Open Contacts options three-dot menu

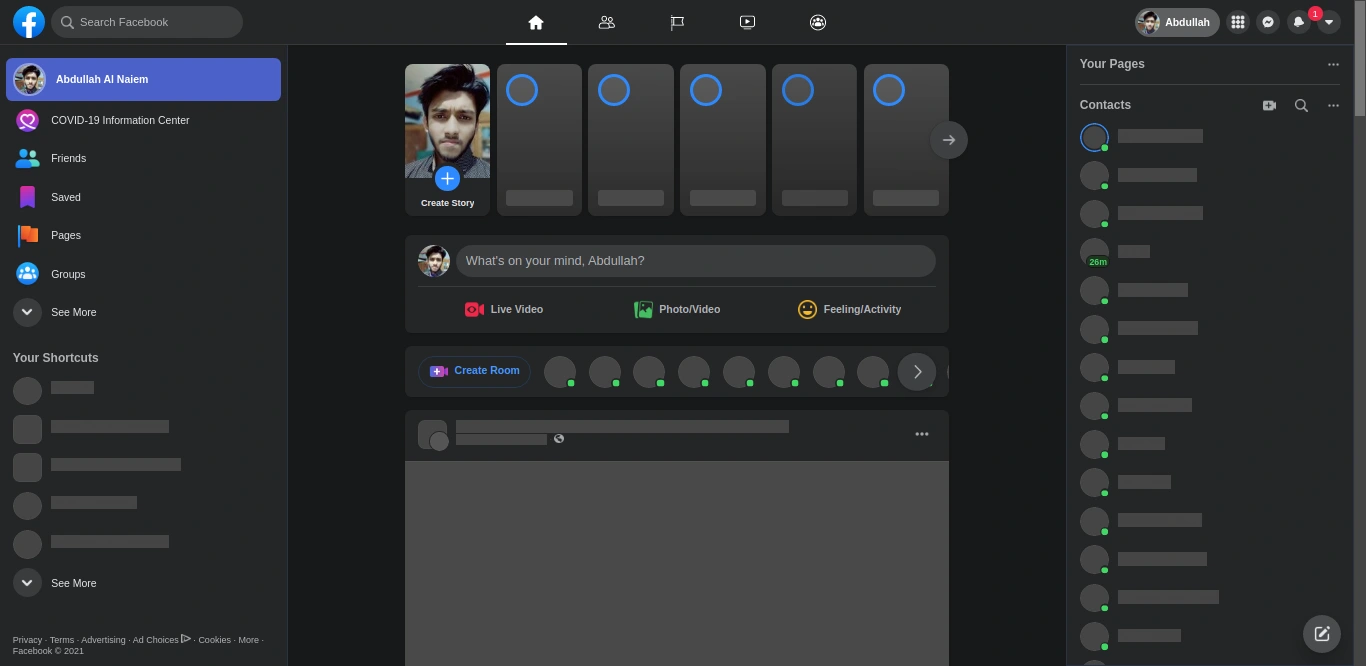(1333, 105)
